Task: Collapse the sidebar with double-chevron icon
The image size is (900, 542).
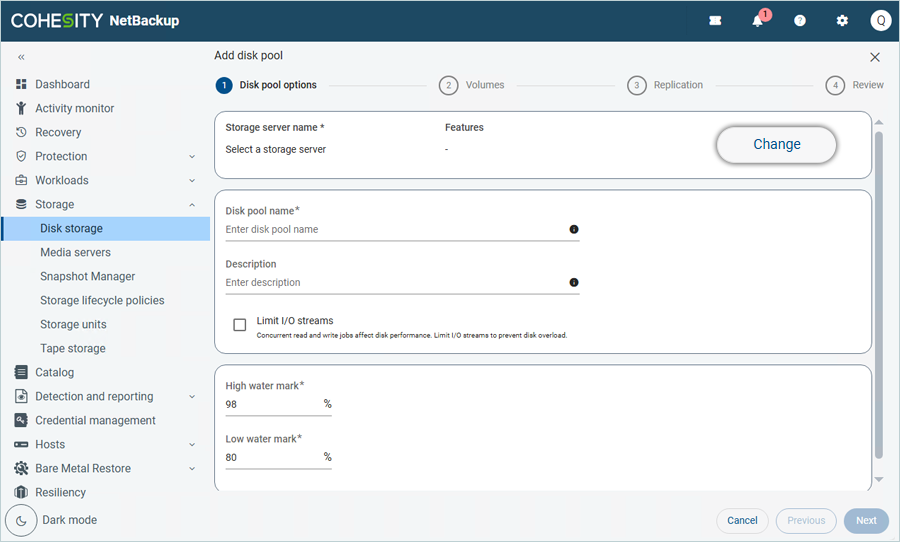Action: (x=21, y=58)
